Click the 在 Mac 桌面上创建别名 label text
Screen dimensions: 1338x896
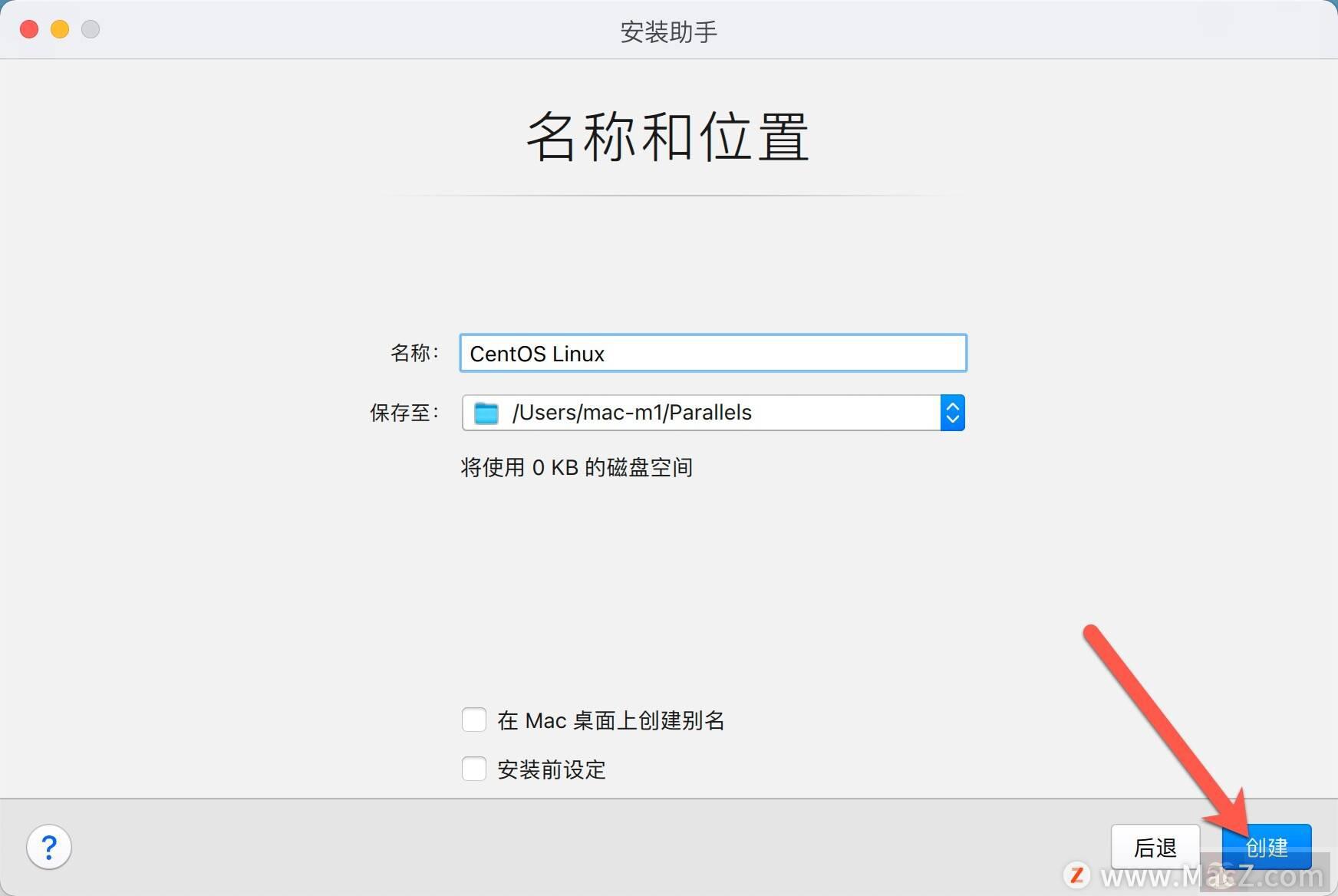click(x=611, y=720)
